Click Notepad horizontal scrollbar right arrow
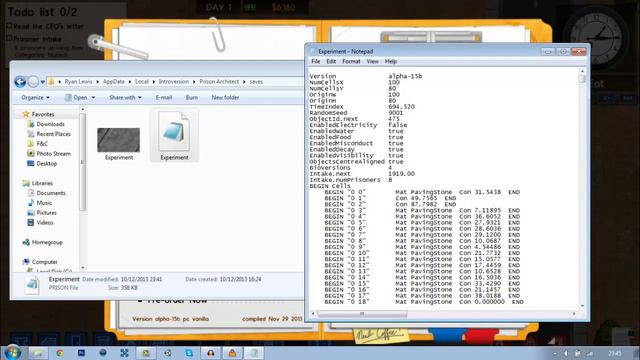640x360 pixels. [574, 313]
